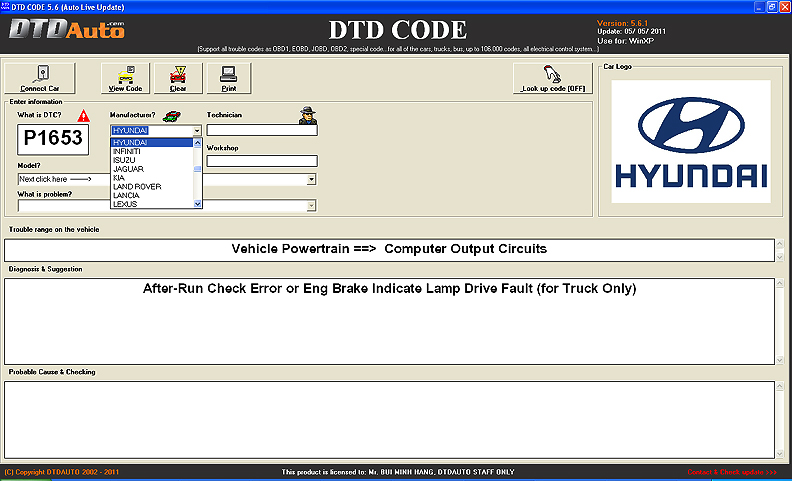Viewport: 792px width, 481px height.
Task: Click the Clear button
Action: click(x=178, y=78)
